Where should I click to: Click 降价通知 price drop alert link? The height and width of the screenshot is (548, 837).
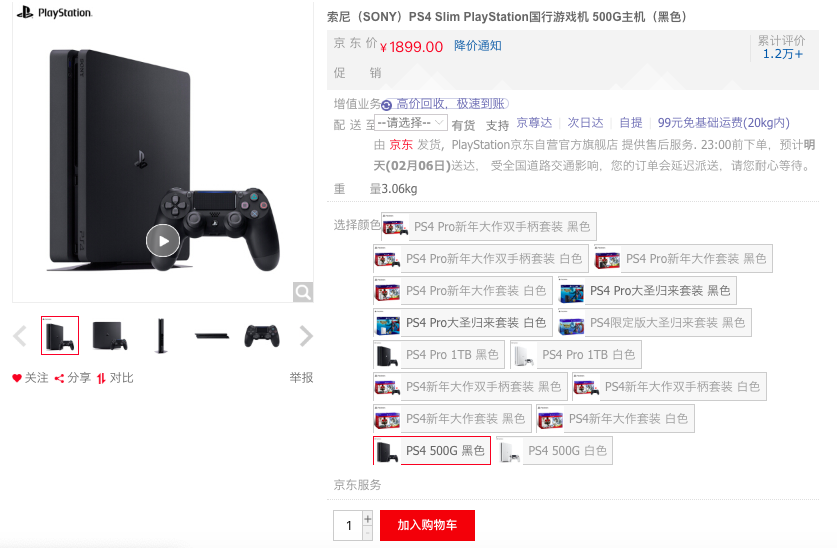(478, 46)
